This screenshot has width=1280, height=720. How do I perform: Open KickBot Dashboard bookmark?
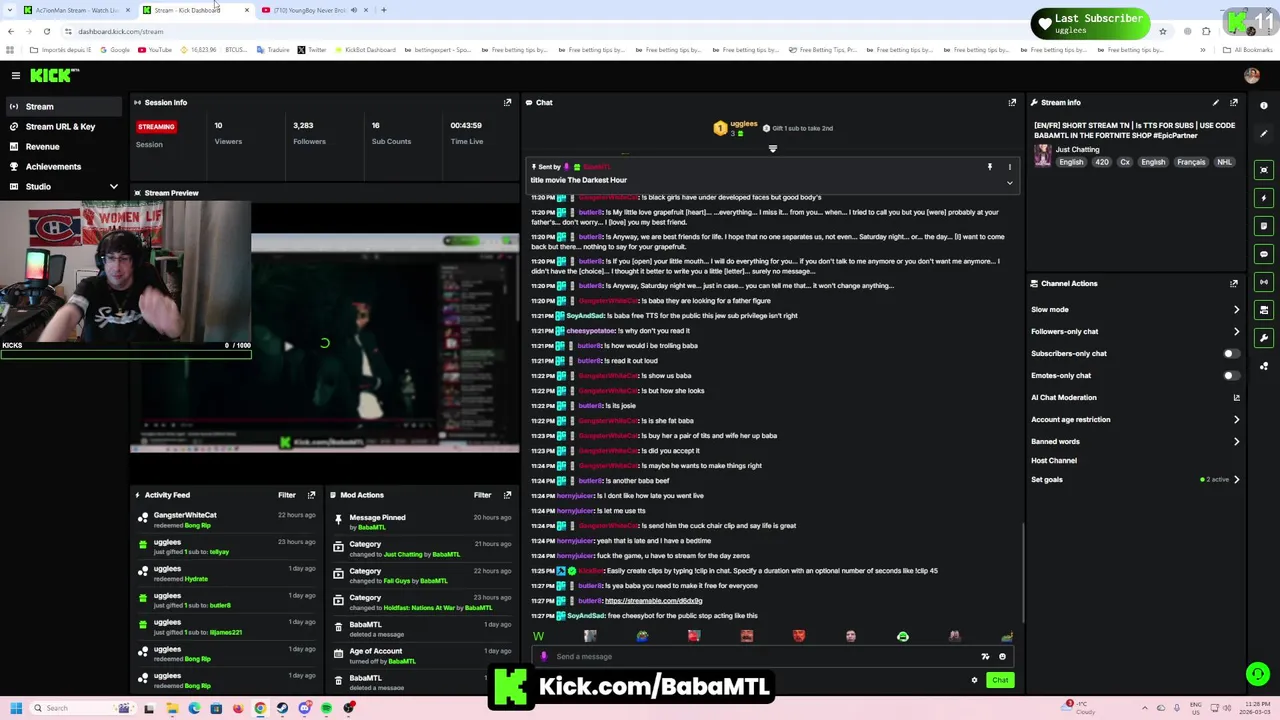[x=365, y=50]
